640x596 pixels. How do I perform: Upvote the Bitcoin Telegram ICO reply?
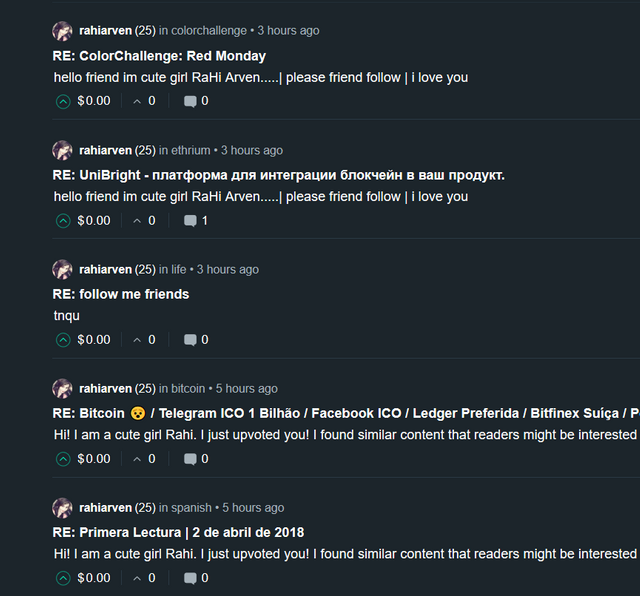point(63,459)
